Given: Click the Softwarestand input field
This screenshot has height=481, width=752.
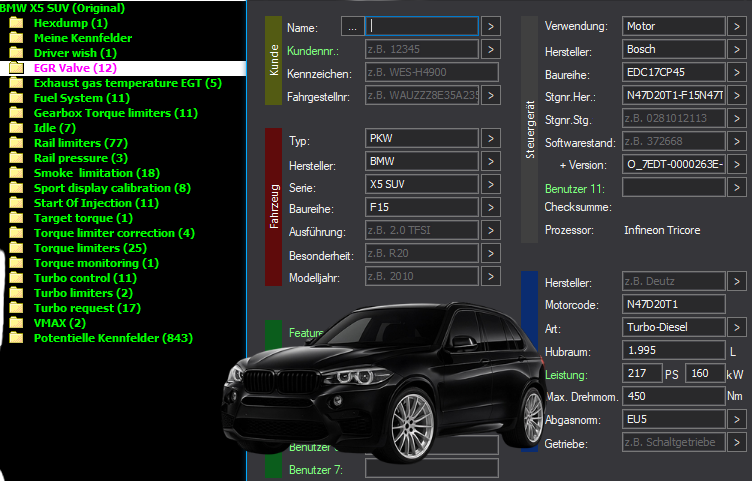Looking at the screenshot, I should click(x=674, y=141).
